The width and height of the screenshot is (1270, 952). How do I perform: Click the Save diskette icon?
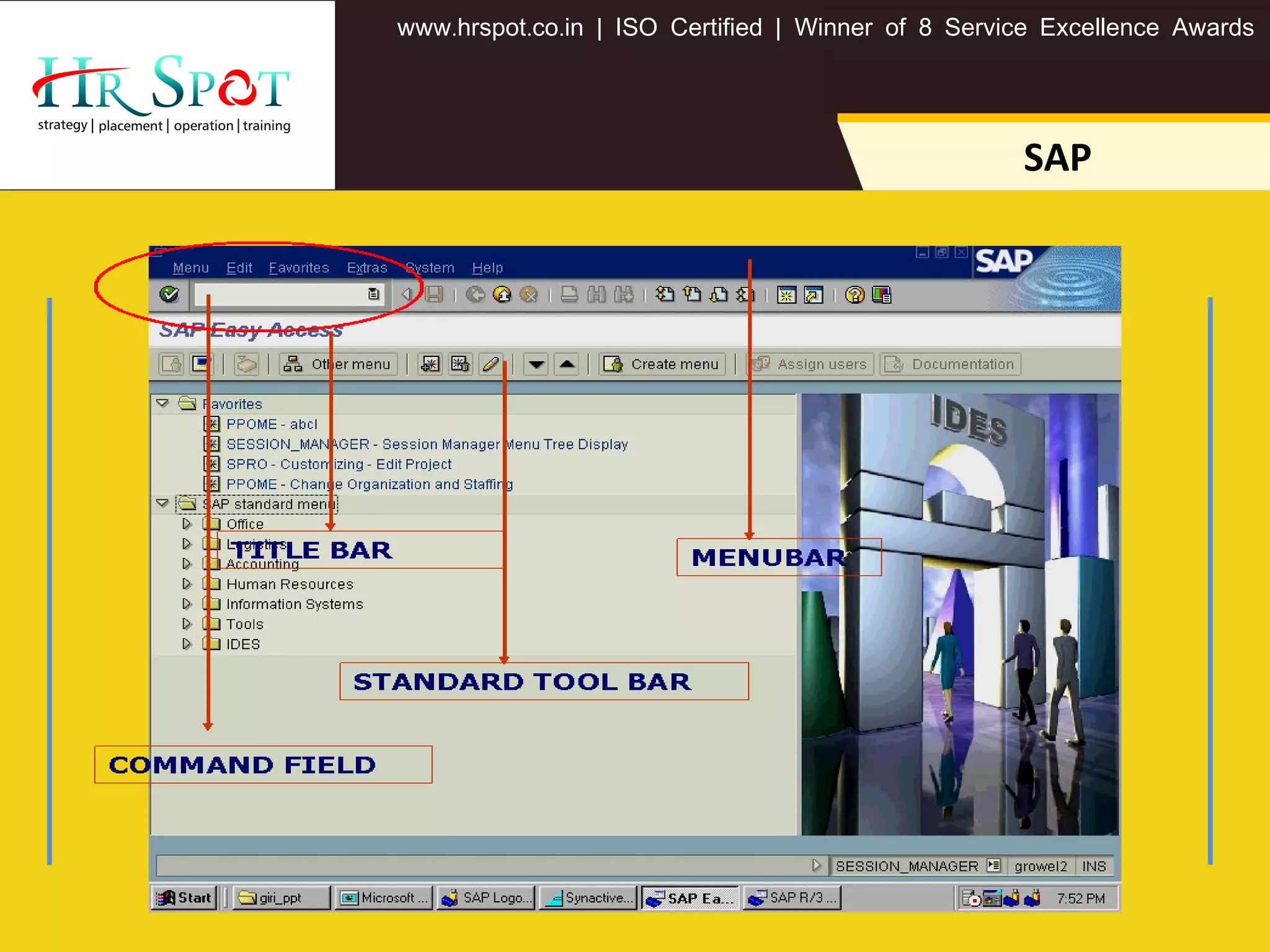click(434, 294)
